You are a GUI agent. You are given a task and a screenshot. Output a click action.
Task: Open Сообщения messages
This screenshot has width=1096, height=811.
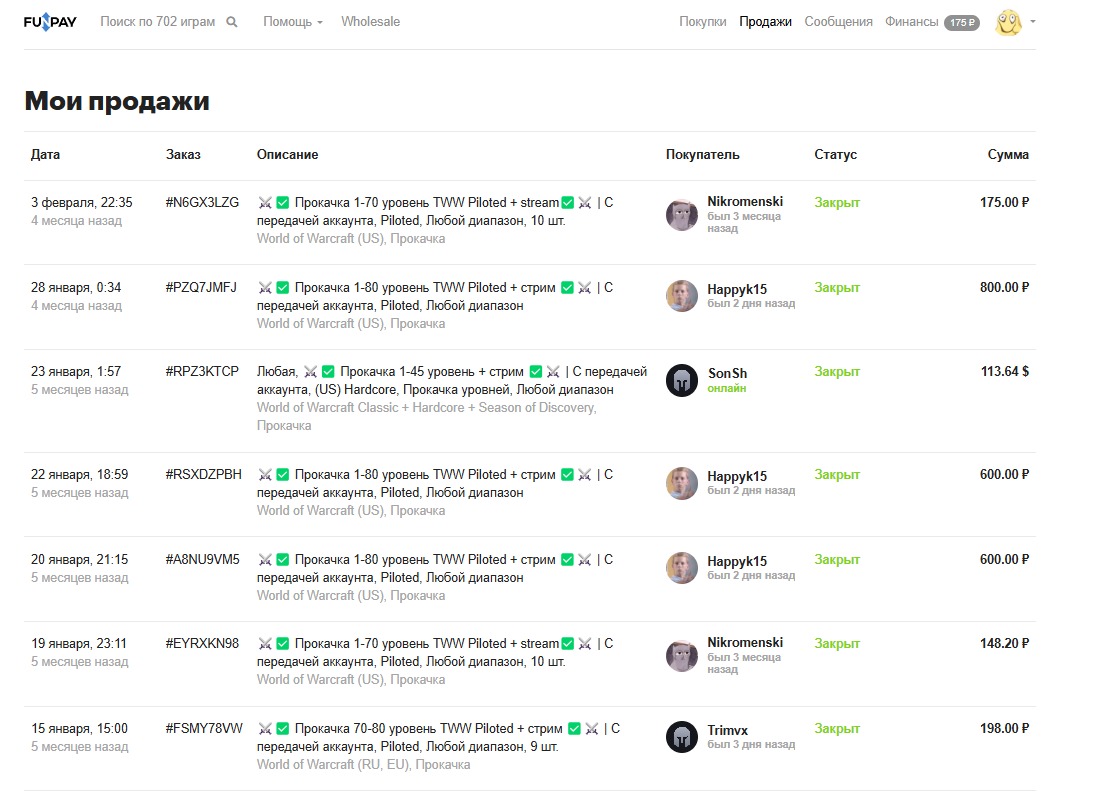click(x=838, y=22)
